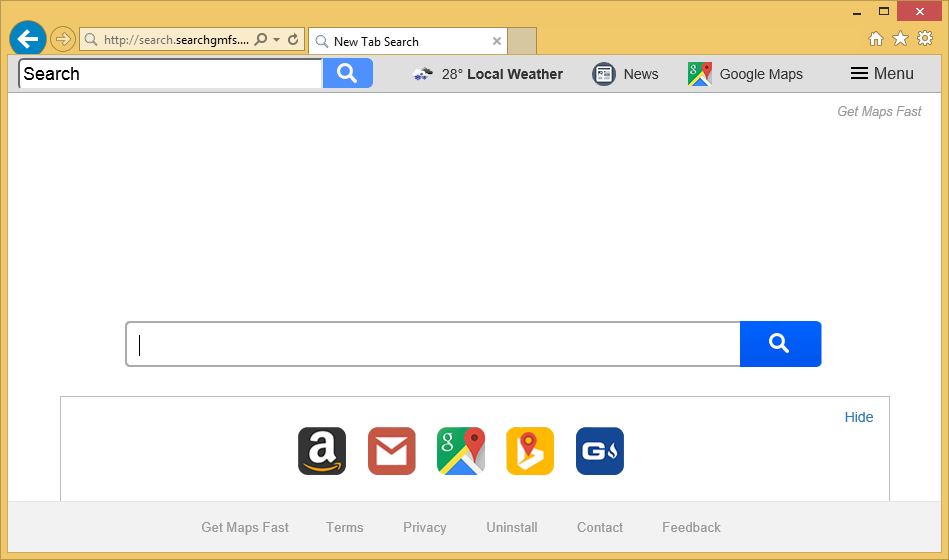Viewport: 949px width, 560px height.
Task: Hide the shortcuts panel
Action: (859, 417)
